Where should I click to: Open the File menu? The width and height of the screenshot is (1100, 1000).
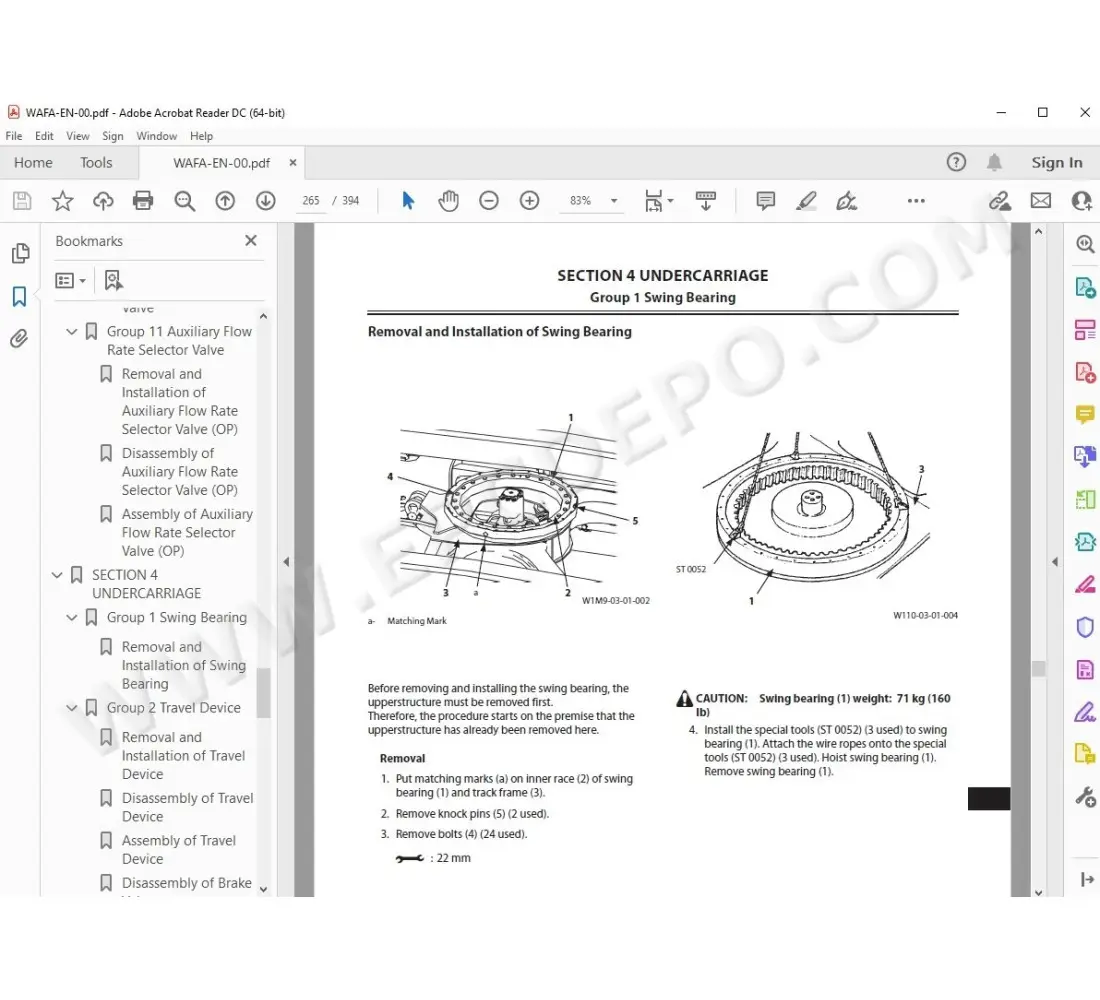tap(13, 136)
